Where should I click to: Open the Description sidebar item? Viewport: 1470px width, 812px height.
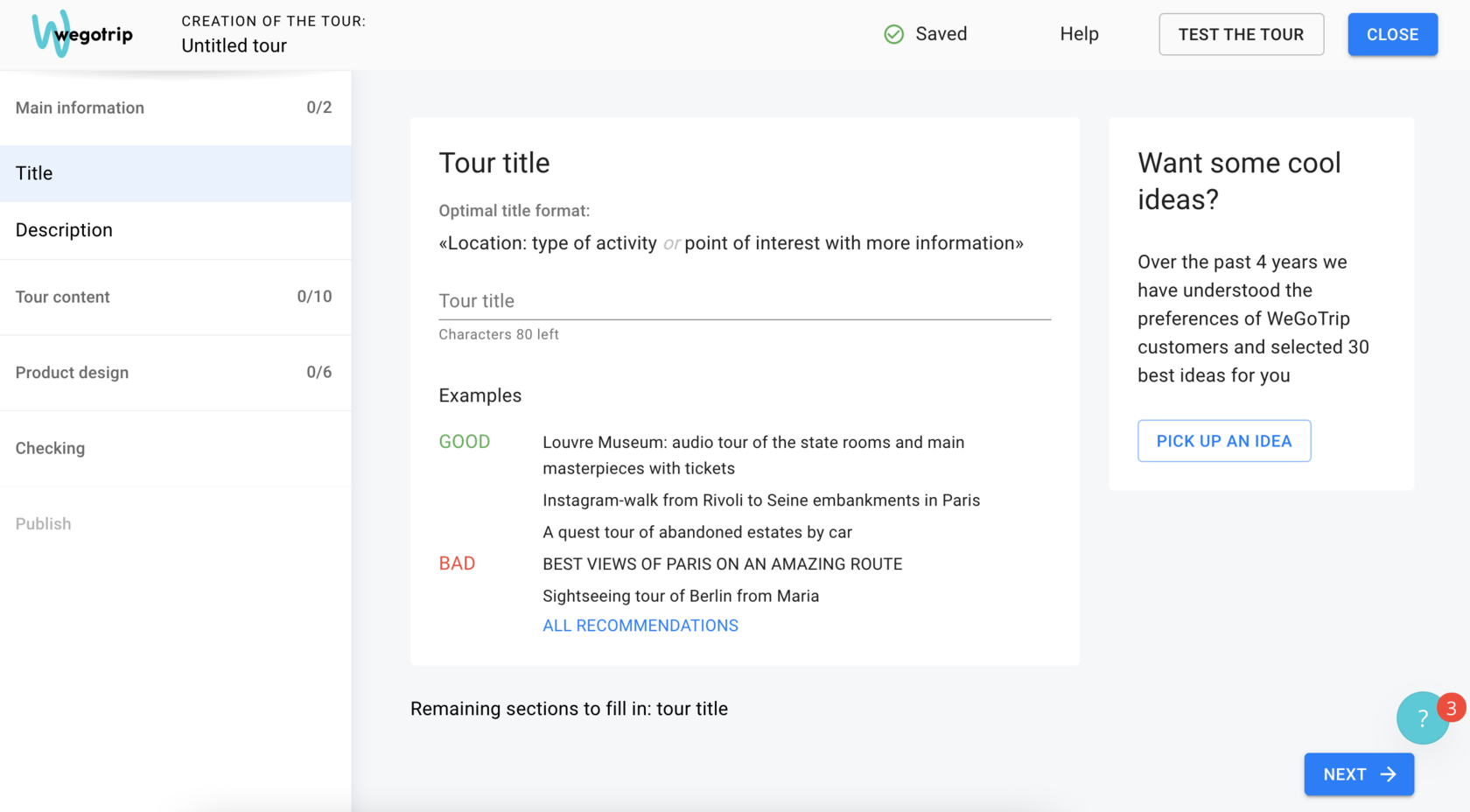(x=175, y=230)
